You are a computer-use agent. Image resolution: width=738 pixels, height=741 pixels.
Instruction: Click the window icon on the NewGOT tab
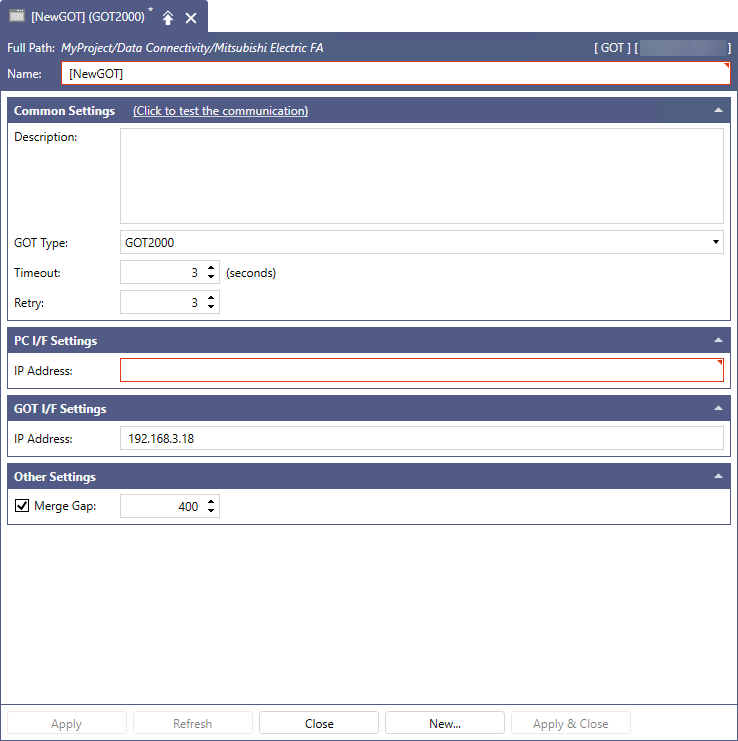(17, 16)
